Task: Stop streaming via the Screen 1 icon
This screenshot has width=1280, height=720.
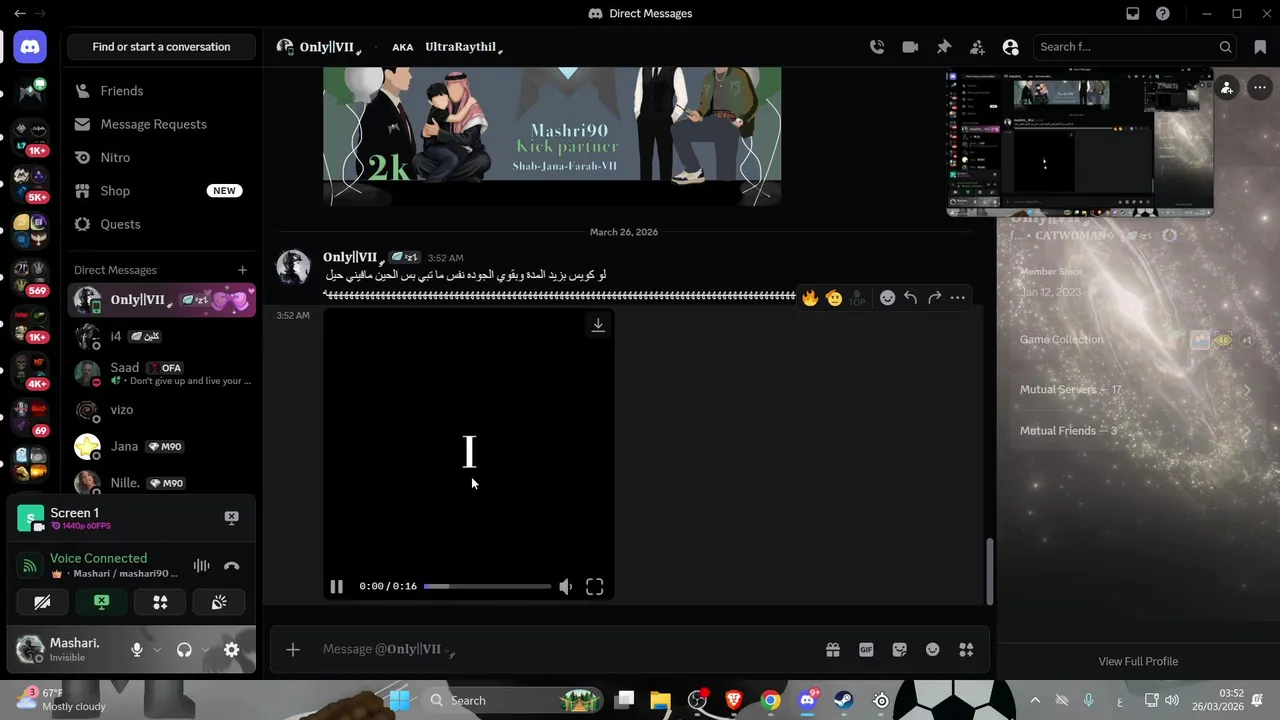Action: tap(231, 517)
